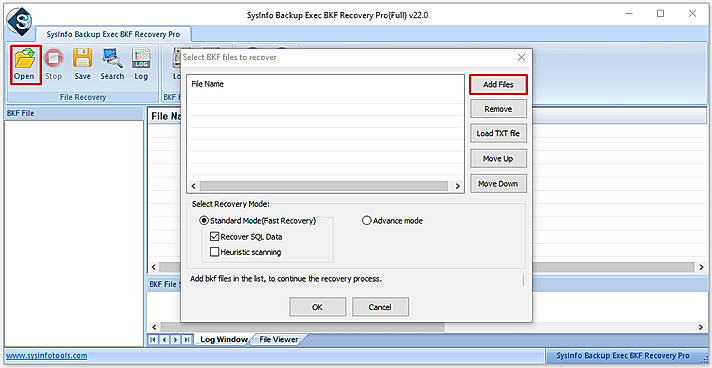Click the Move Down button
The height and width of the screenshot is (368, 712).
[x=498, y=184]
